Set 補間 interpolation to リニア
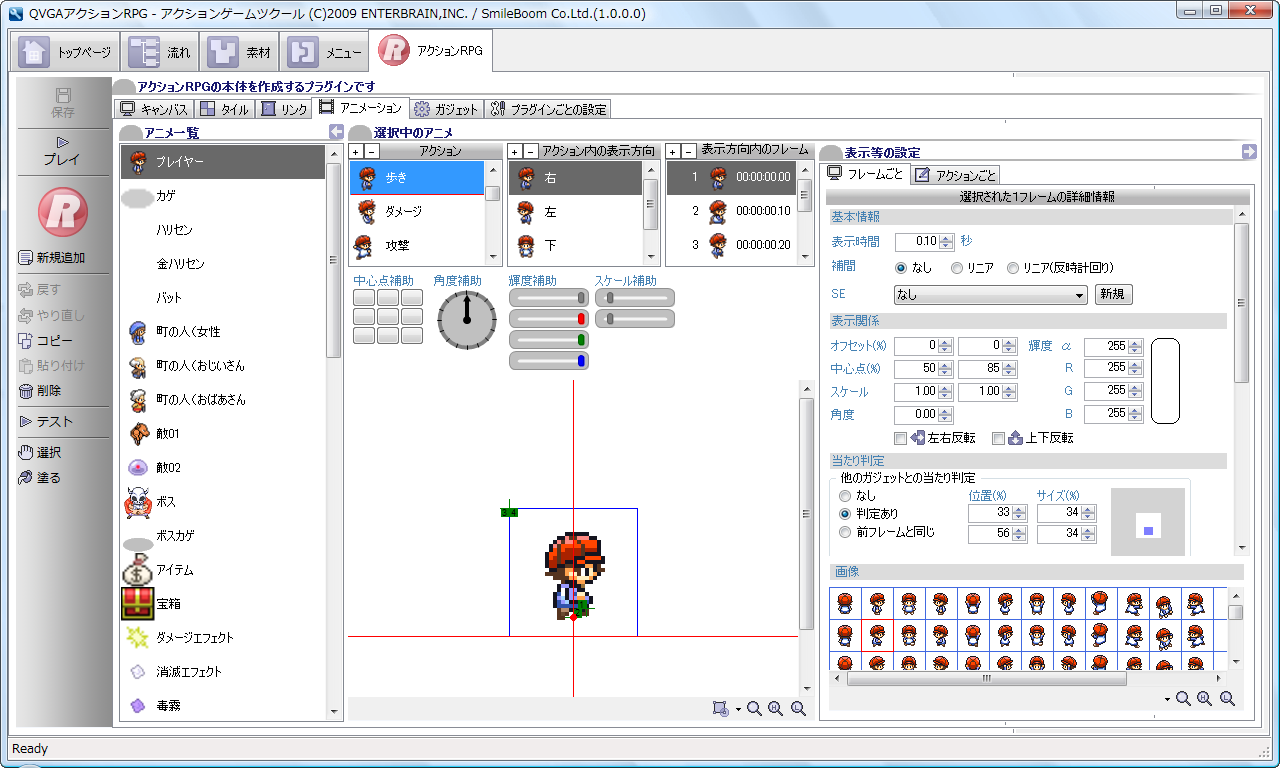 click(x=957, y=268)
